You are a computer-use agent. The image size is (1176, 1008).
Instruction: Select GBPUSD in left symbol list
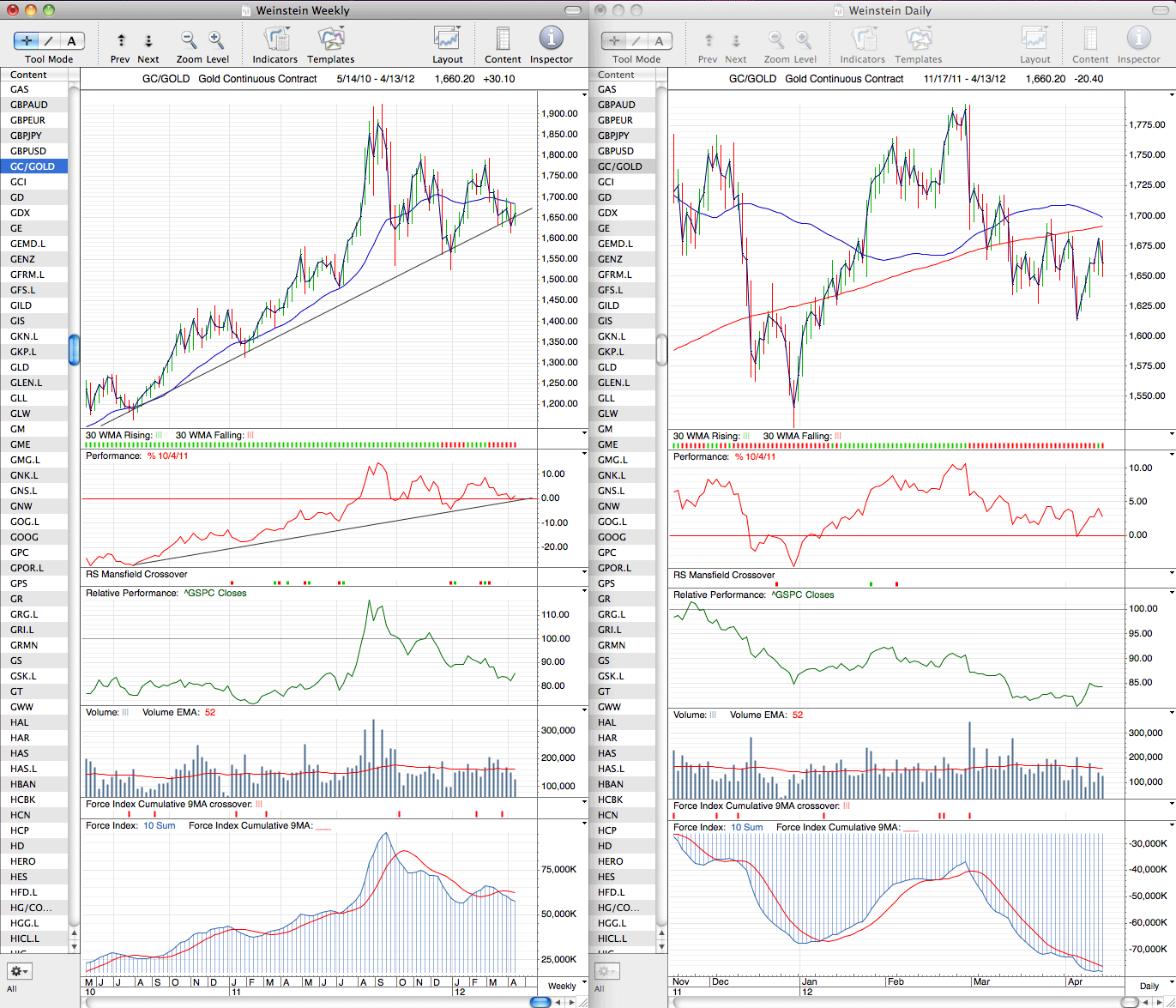pyautogui.click(x=34, y=151)
